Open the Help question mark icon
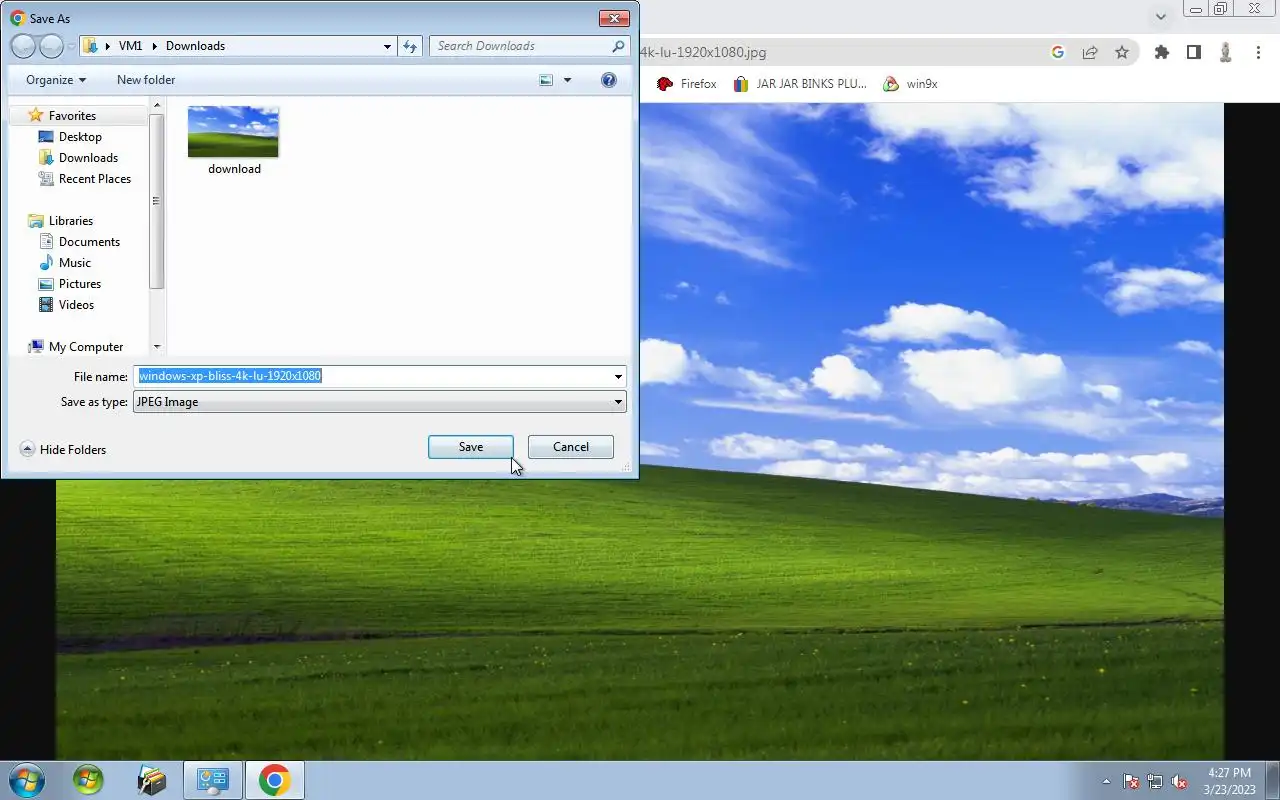1280x800 pixels. point(609,80)
